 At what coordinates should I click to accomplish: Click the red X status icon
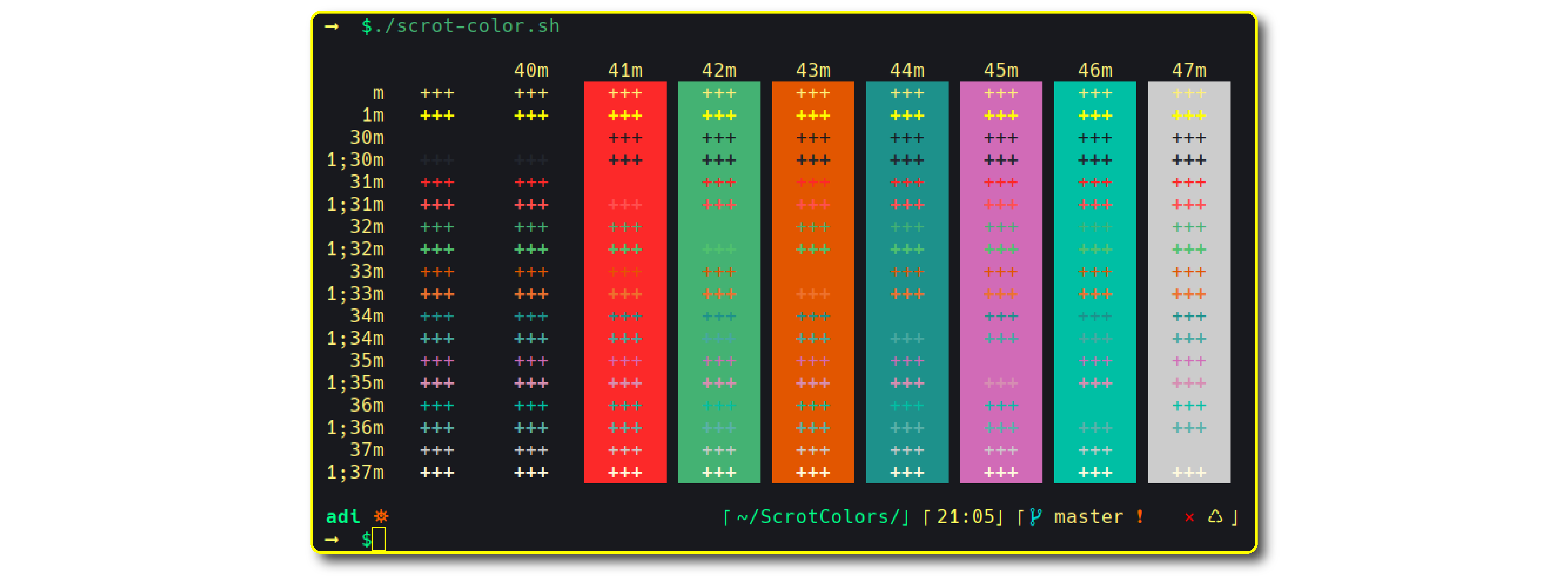1189,518
